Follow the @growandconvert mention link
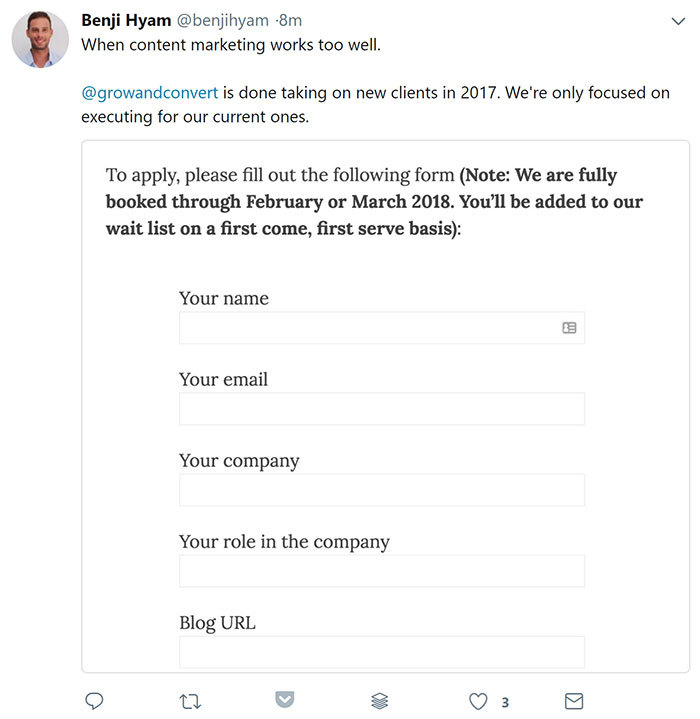Image resolution: width=700 pixels, height=719 pixels. pos(149,94)
